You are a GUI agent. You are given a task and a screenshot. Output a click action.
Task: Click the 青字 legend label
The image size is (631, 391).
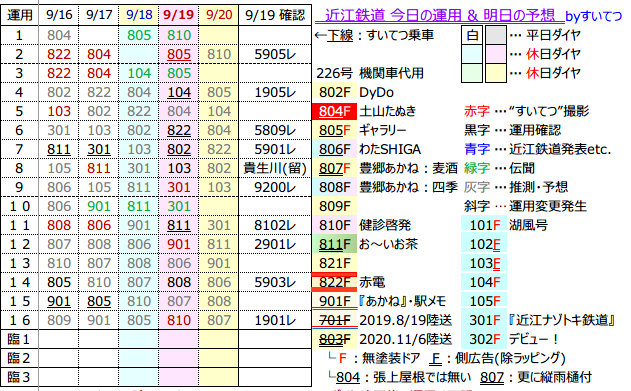click(x=477, y=149)
